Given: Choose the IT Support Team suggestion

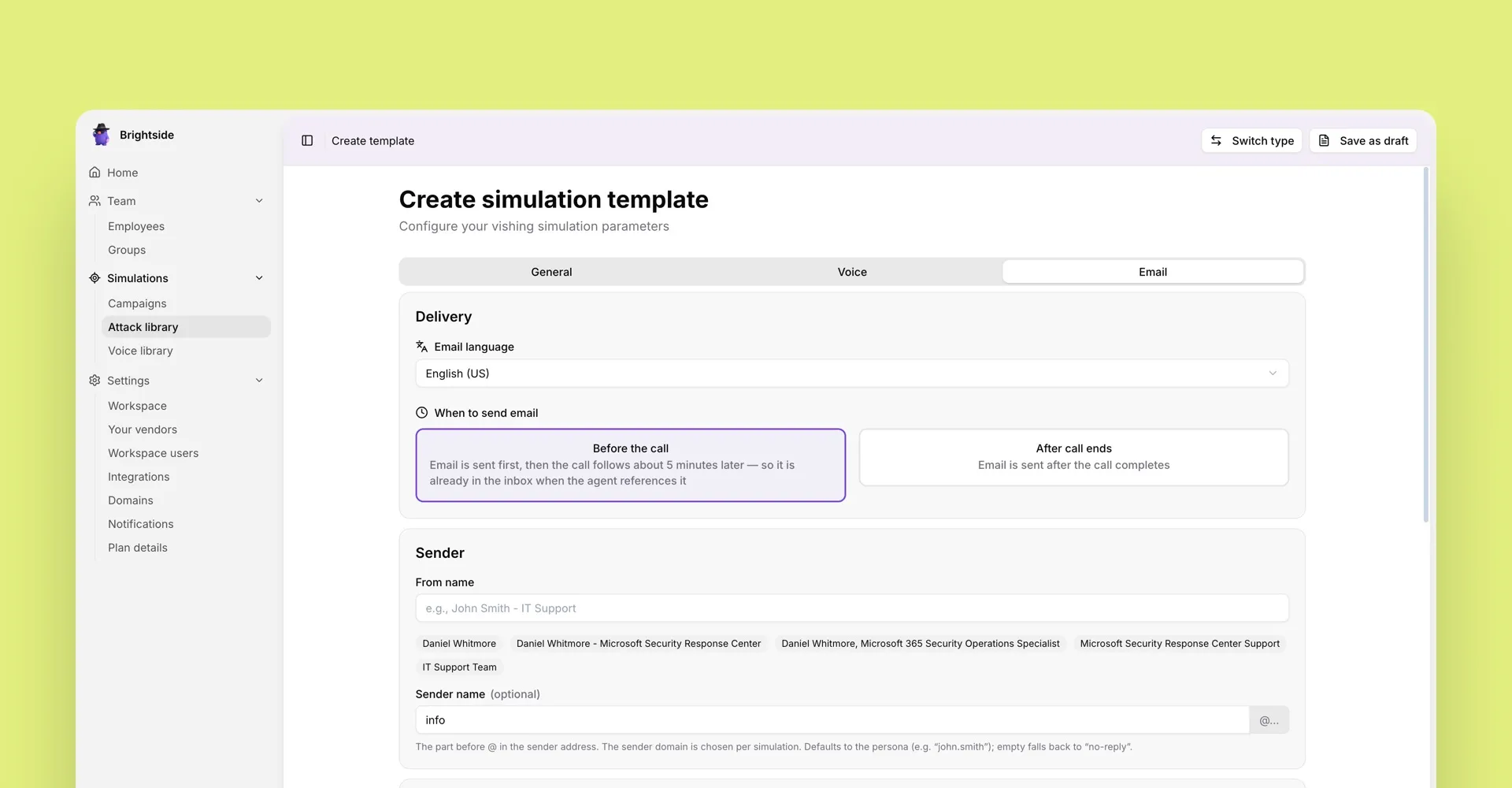Looking at the screenshot, I should (459, 667).
